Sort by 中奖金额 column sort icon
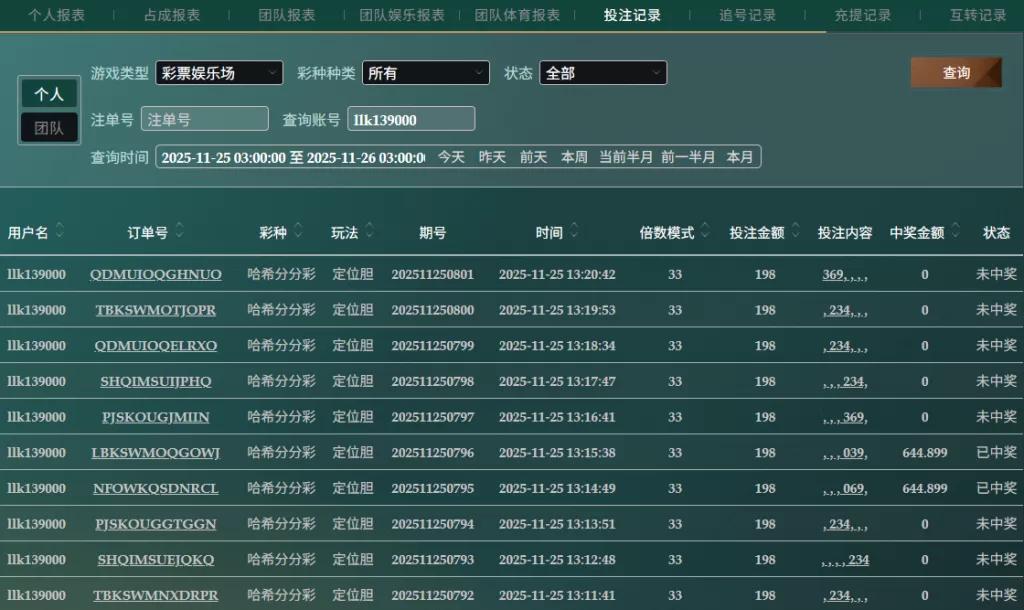Image resolution: width=1024 pixels, height=610 pixels. click(955, 232)
